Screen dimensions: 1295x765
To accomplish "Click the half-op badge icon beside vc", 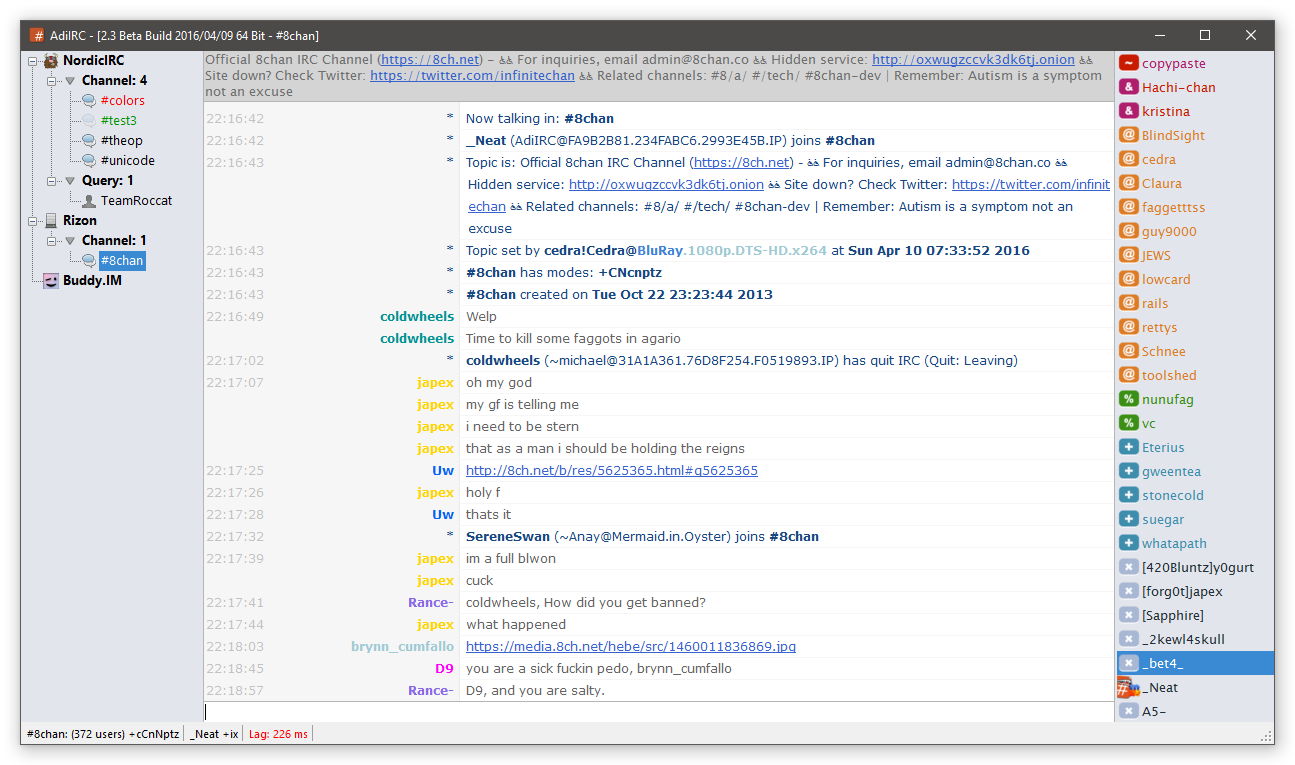I will (x=1128, y=423).
